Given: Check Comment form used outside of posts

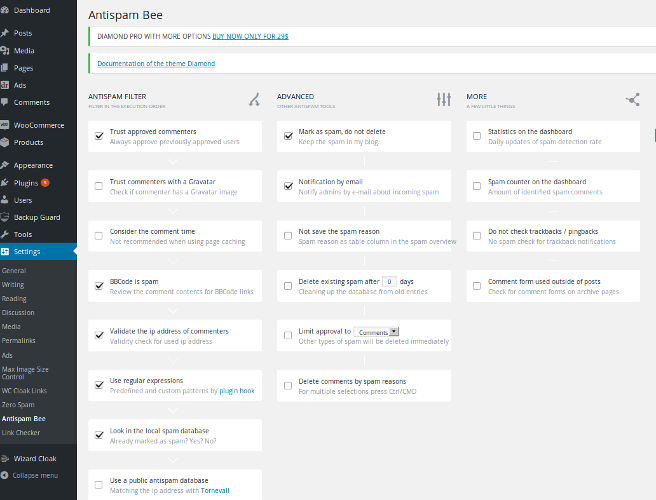Looking at the screenshot, I should pos(477,286).
